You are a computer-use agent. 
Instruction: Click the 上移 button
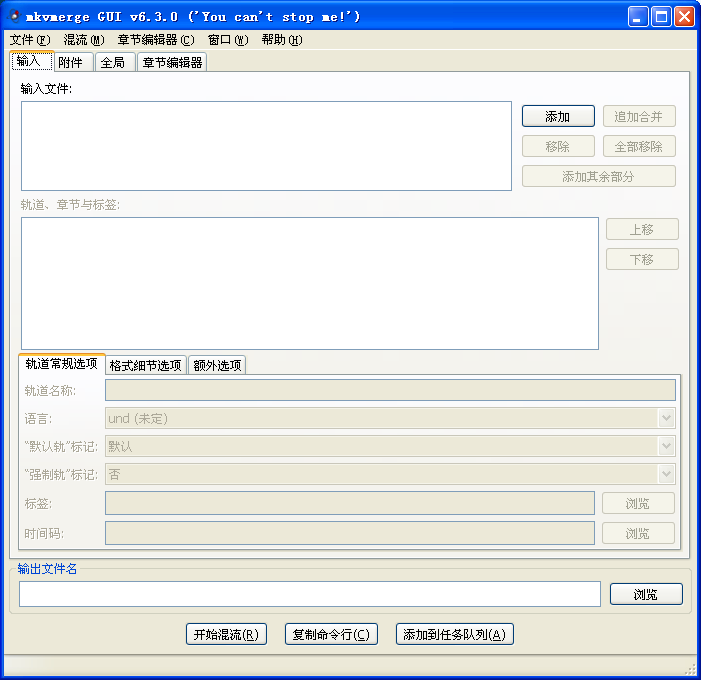tap(642, 229)
